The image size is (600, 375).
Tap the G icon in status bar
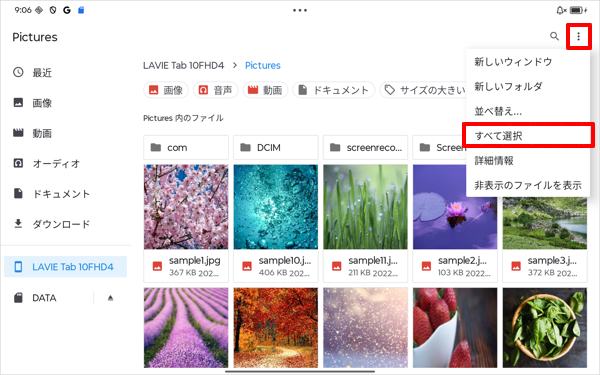pos(67,10)
